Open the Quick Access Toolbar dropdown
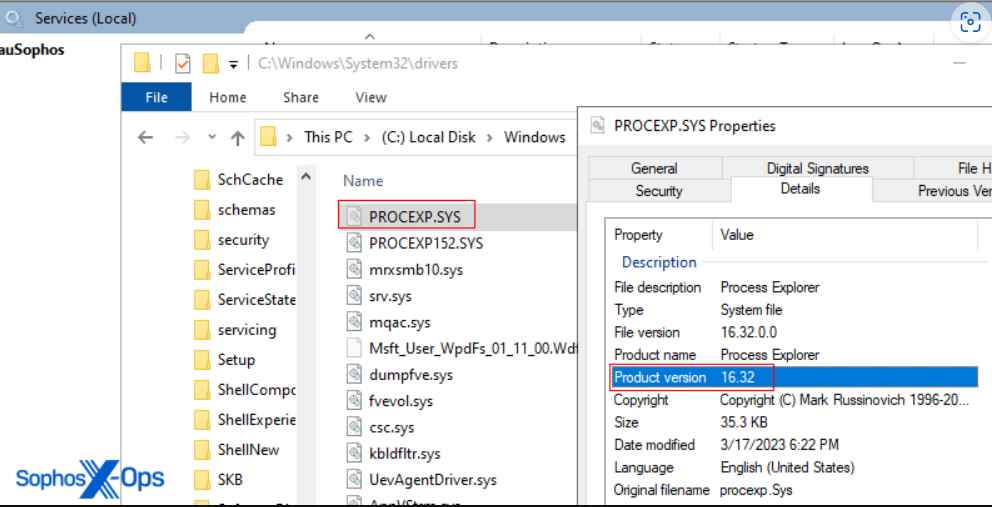 (233, 64)
